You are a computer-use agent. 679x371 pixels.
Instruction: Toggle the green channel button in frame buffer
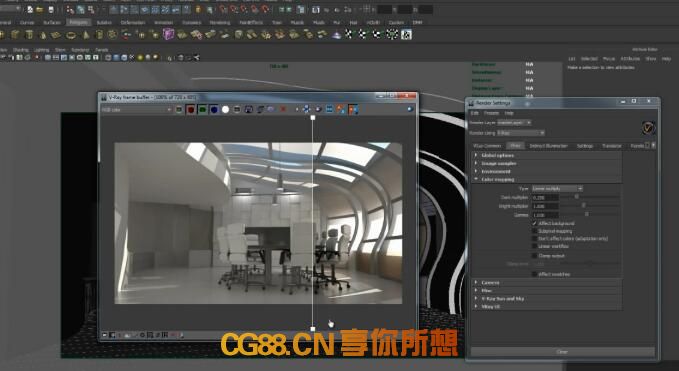pyautogui.click(x=202, y=110)
